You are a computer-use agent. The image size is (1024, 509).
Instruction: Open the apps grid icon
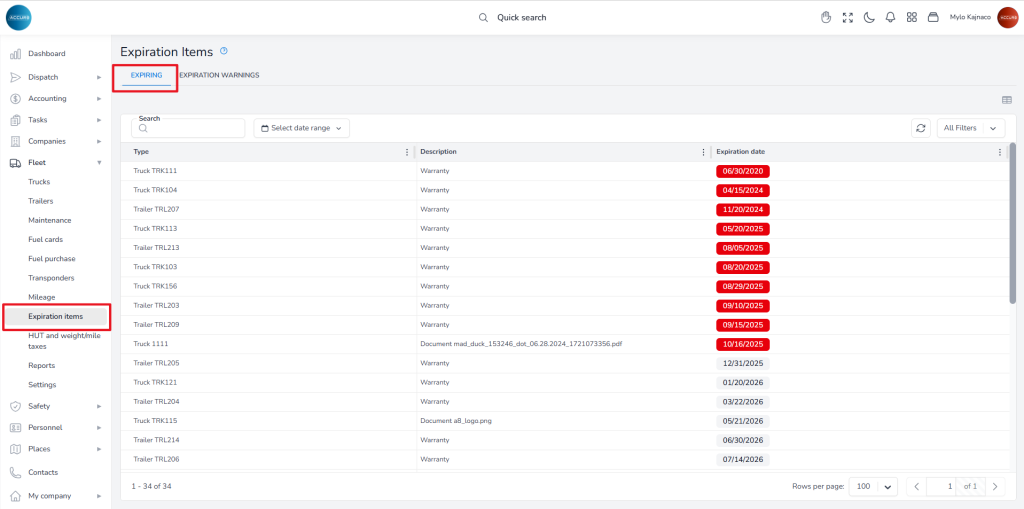(x=912, y=17)
